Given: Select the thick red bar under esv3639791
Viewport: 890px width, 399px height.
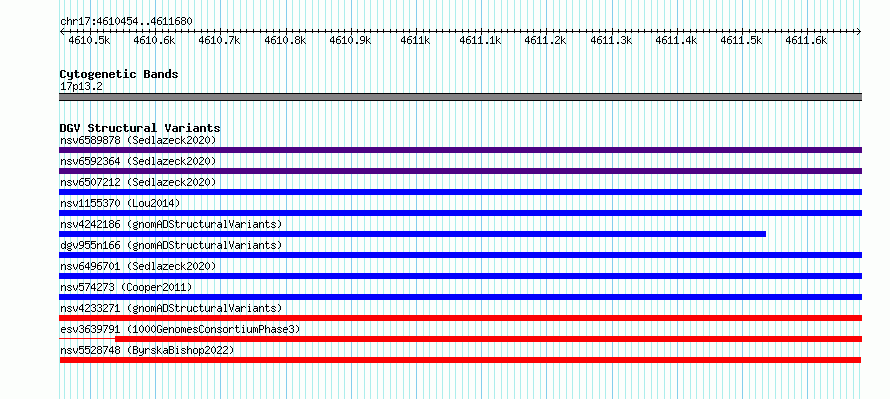Looking at the screenshot, I should coord(488,339).
